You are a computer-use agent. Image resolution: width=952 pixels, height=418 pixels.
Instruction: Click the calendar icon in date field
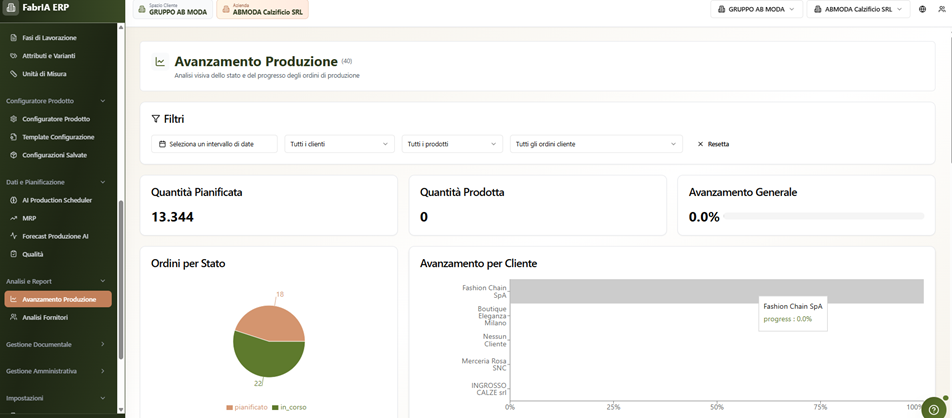(162, 144)
